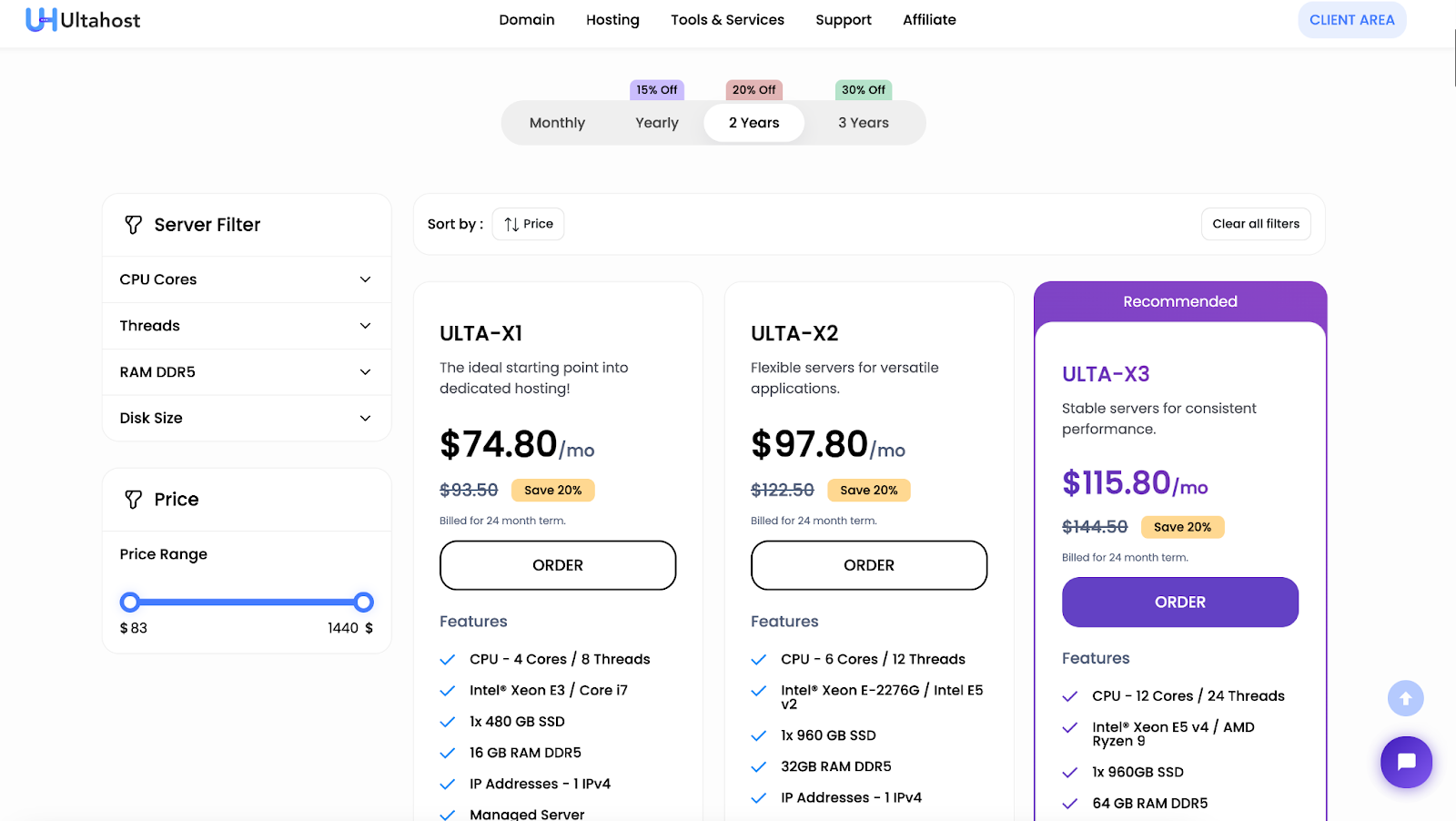The height and width of the screenshot is (821, 1456).
Task: Click the $115.80/mo price
Action: click(x=1135, y=482)
